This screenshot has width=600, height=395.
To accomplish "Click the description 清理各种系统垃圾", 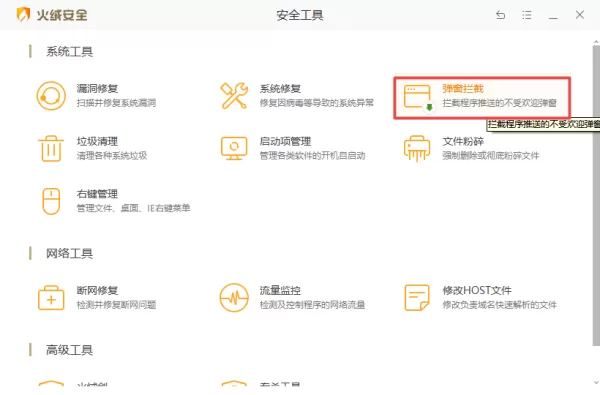I will point(112,156).
